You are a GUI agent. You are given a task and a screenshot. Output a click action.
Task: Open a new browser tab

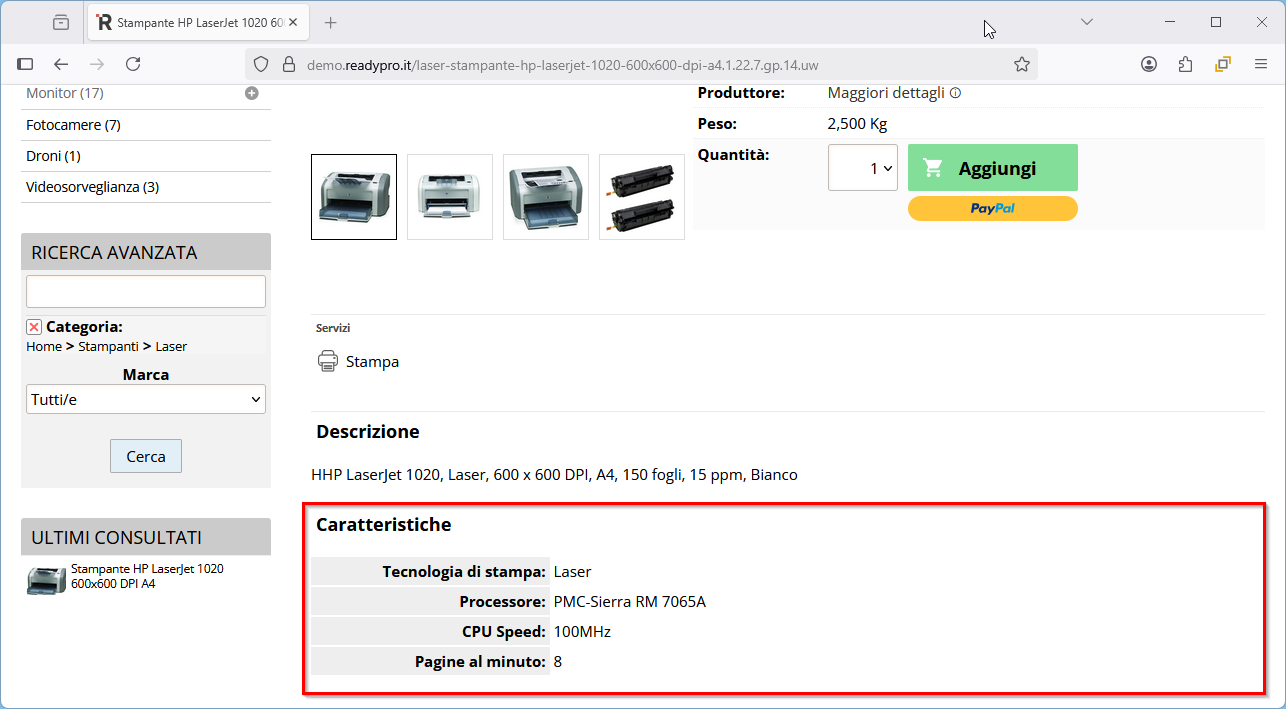click(331, 22)
